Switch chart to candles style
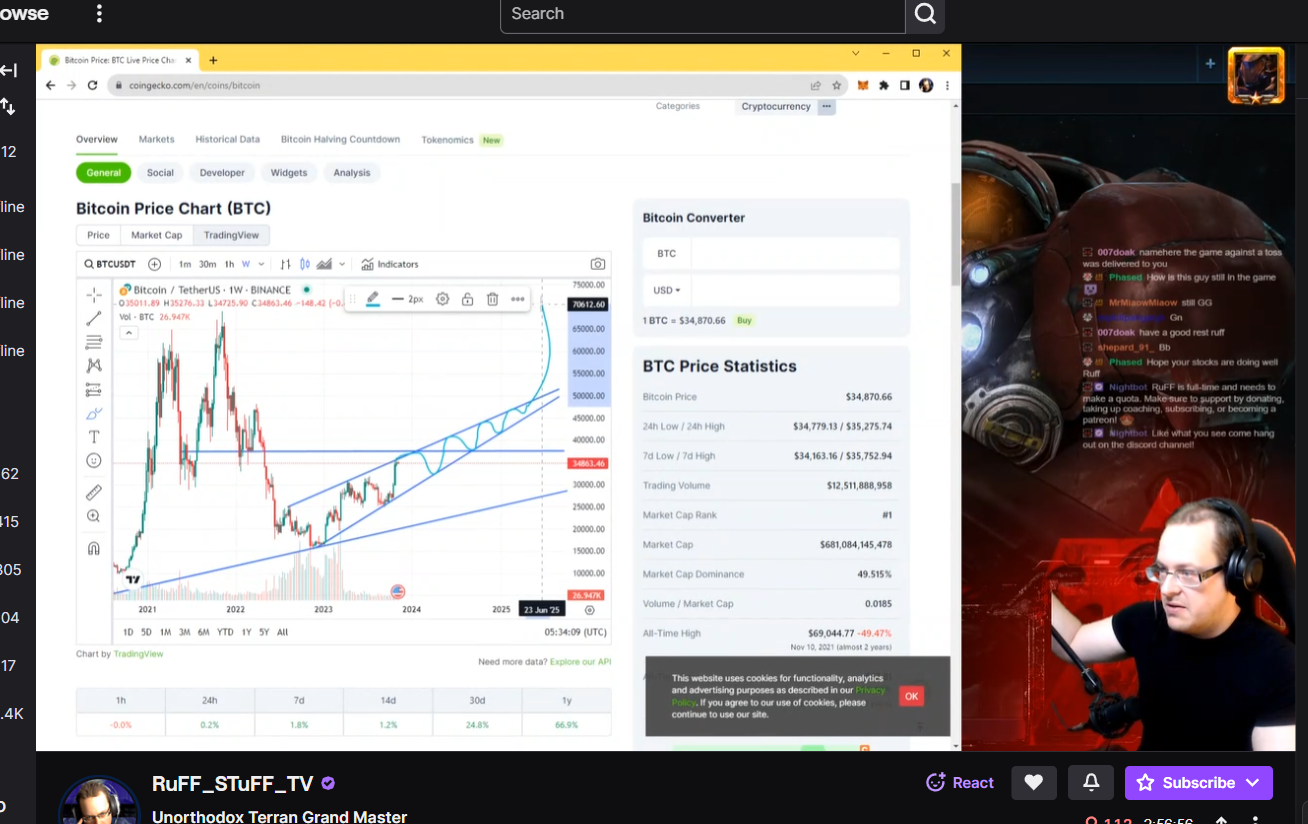Viewport: 1308px width, 824px height. coord(305,264)
